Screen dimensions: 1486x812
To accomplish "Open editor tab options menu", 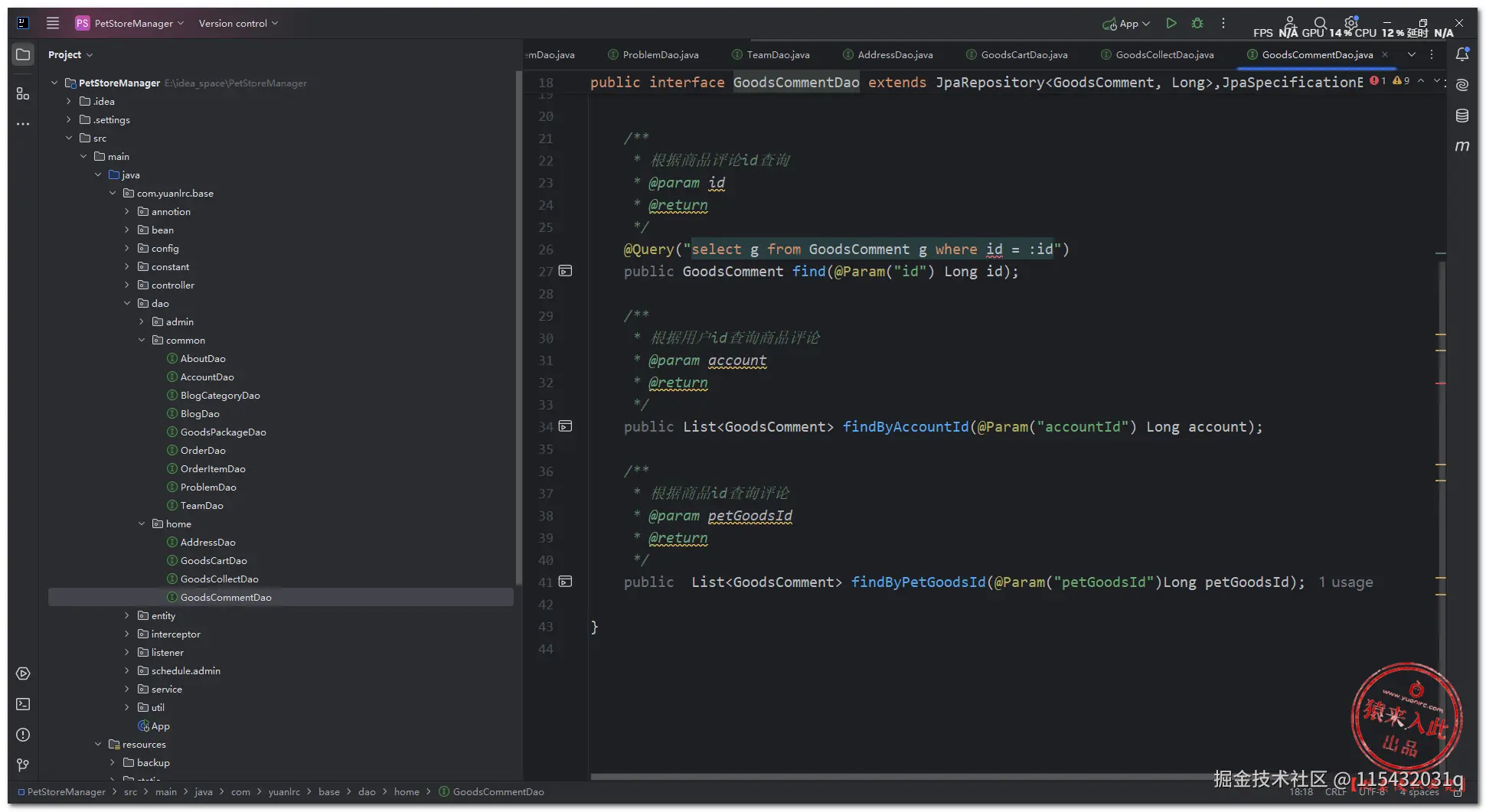I will click(1432, 54).
